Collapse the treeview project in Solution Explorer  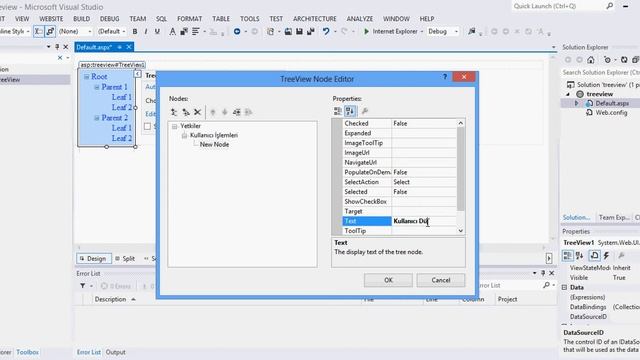(x=568, y=94)
